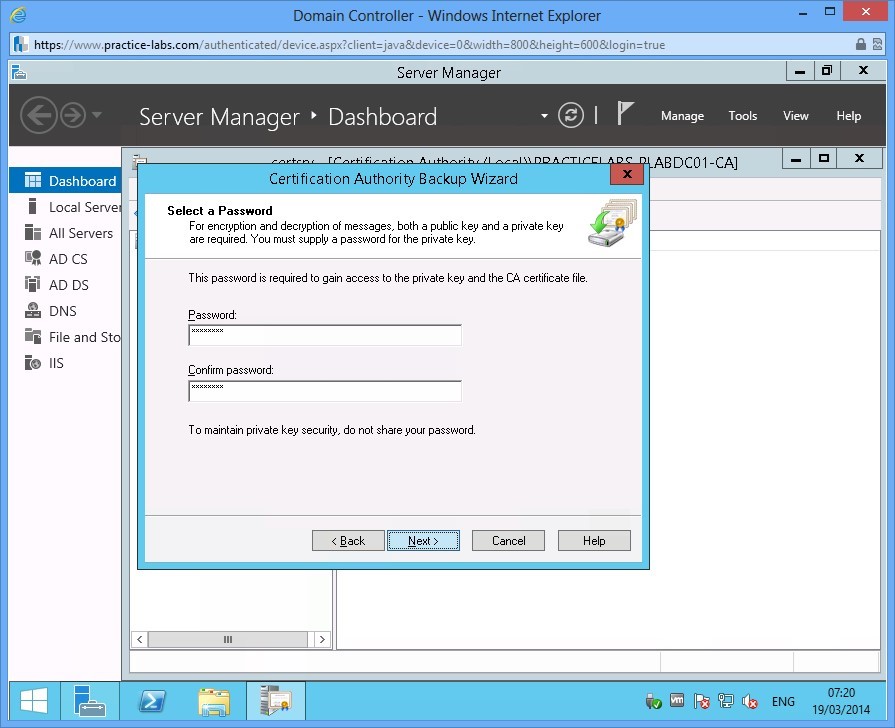The image size is (895, 728).
Task: Cancel the Certification Authority Backup Wizard
Action: (508, 541)
